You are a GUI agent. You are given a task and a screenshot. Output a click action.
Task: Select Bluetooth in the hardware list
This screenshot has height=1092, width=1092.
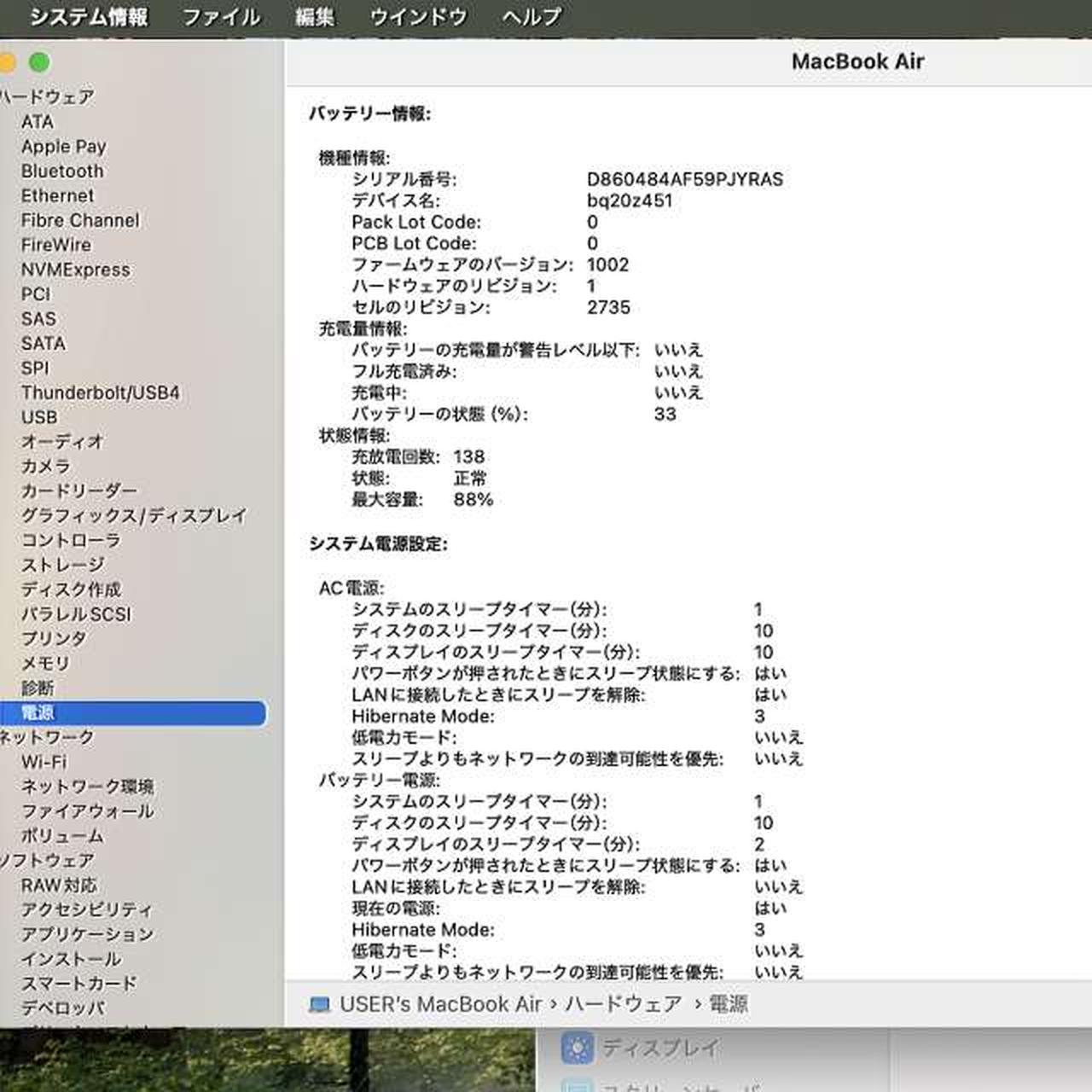[x=62, y=171]
